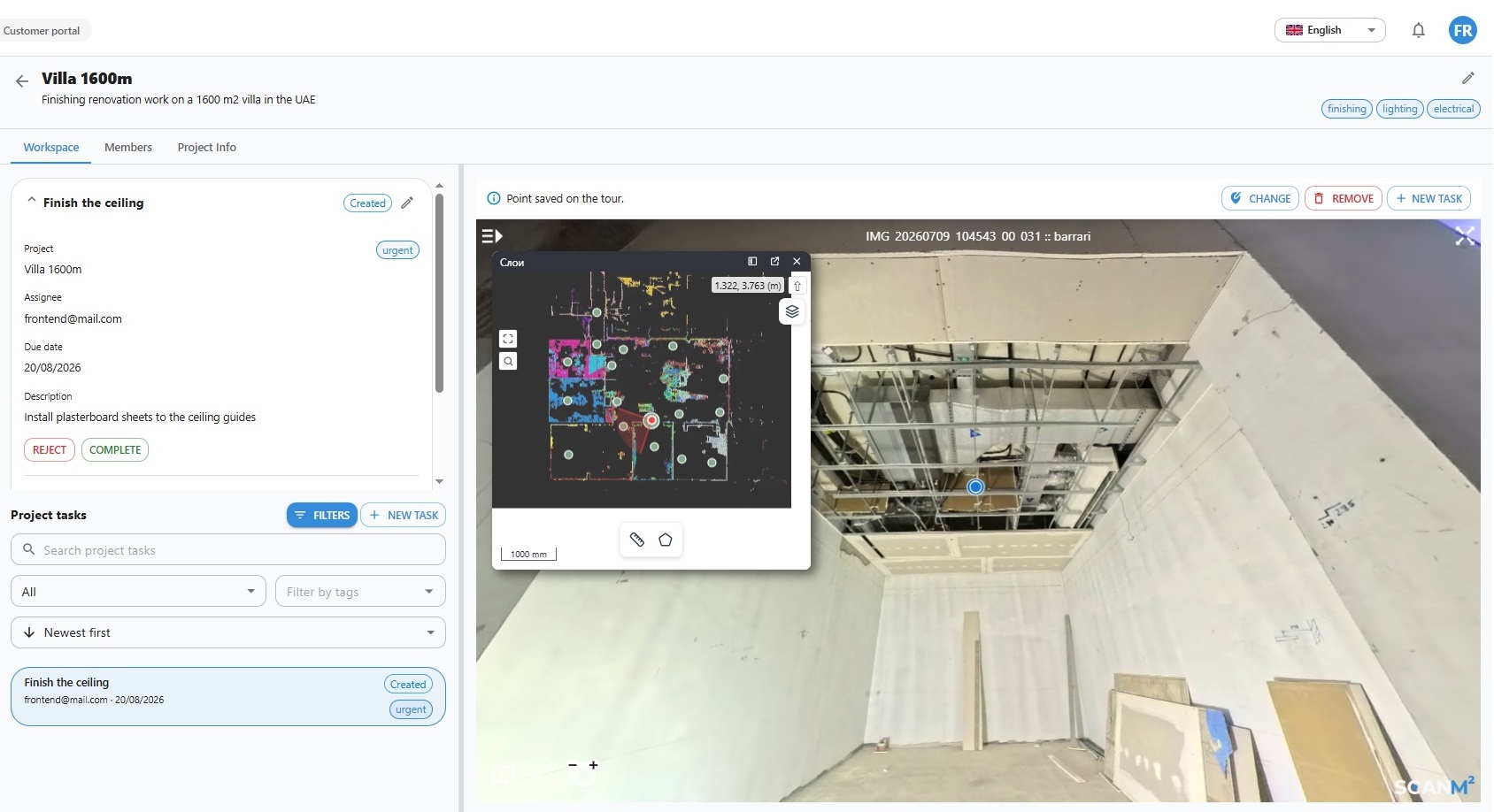Focus the Search project tasks field
This screenshot has height=812, width=1494.
tap(227, 549)
